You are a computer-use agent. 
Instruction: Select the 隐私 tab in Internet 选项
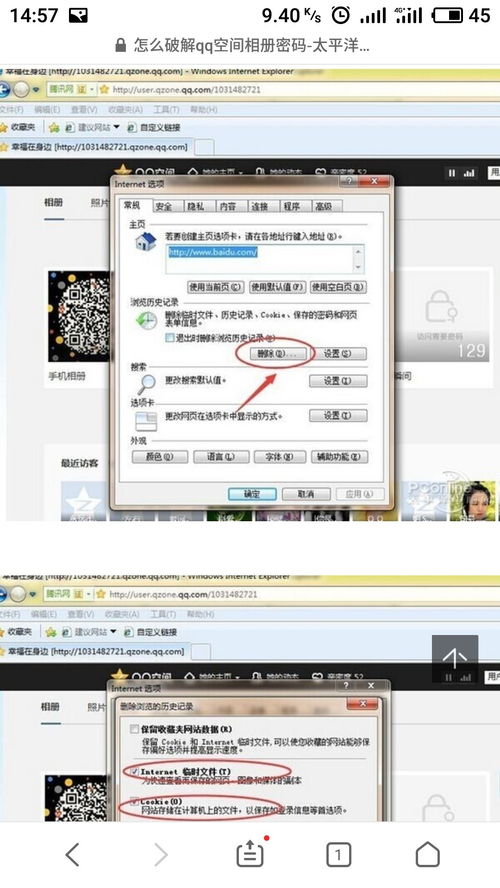196,207
